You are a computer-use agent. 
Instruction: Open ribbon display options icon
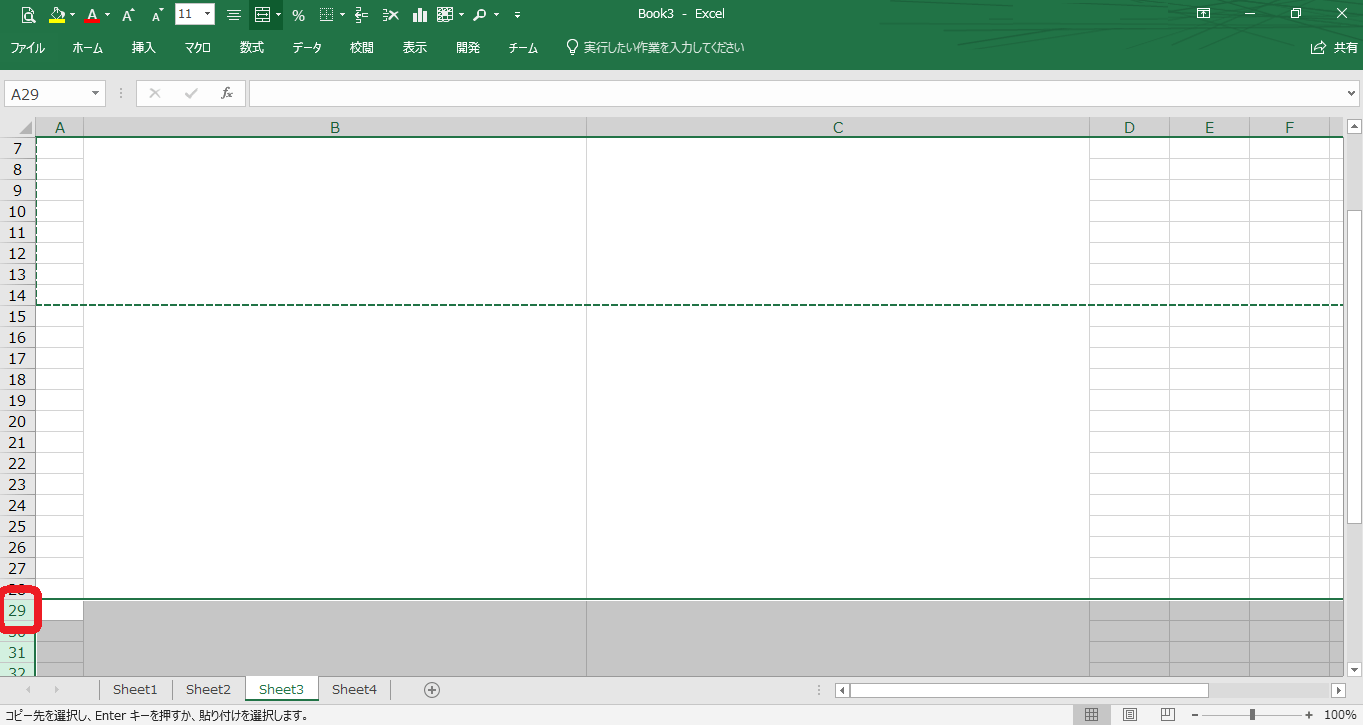click(1204, 14)
